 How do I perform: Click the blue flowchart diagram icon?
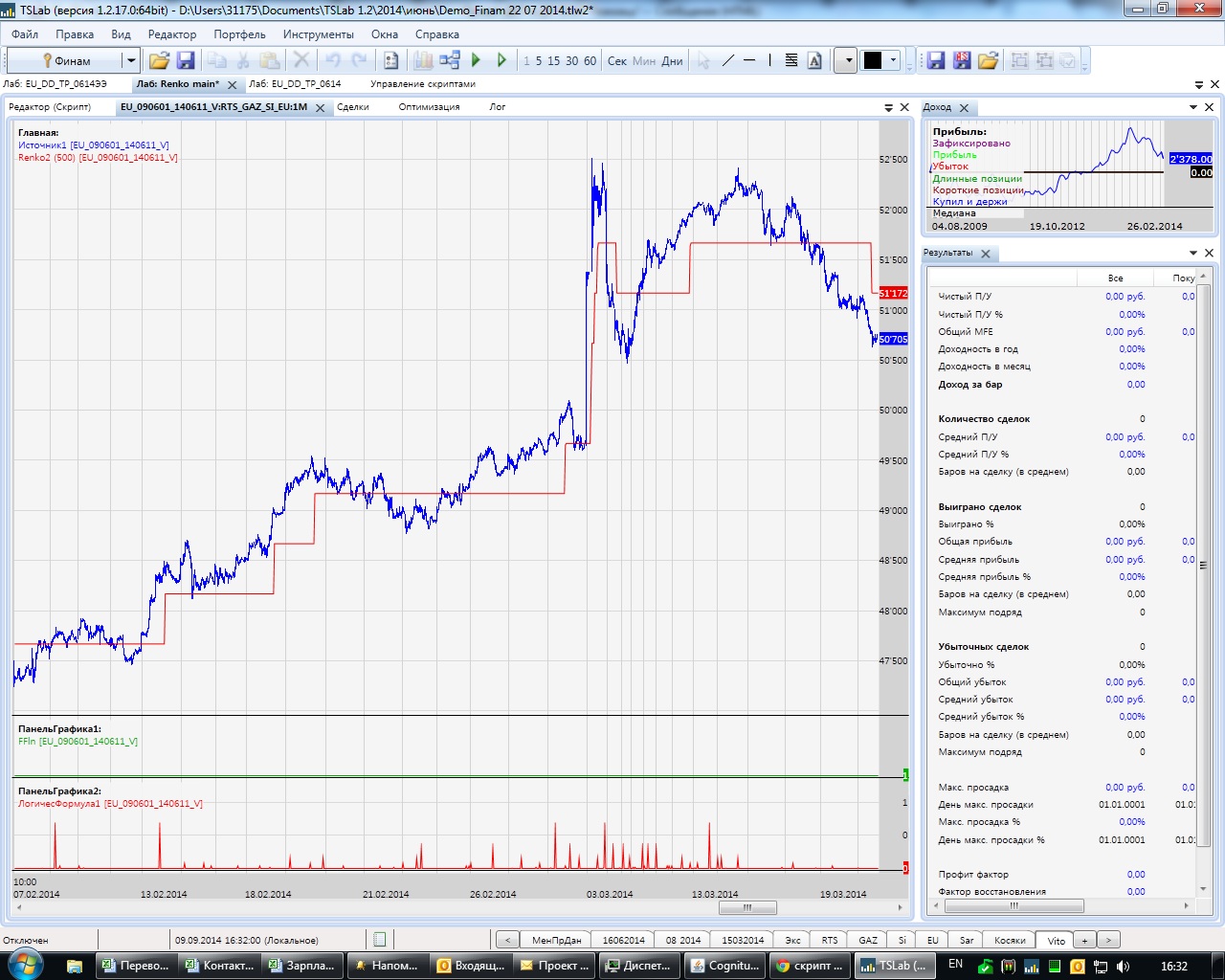[449, 60]
